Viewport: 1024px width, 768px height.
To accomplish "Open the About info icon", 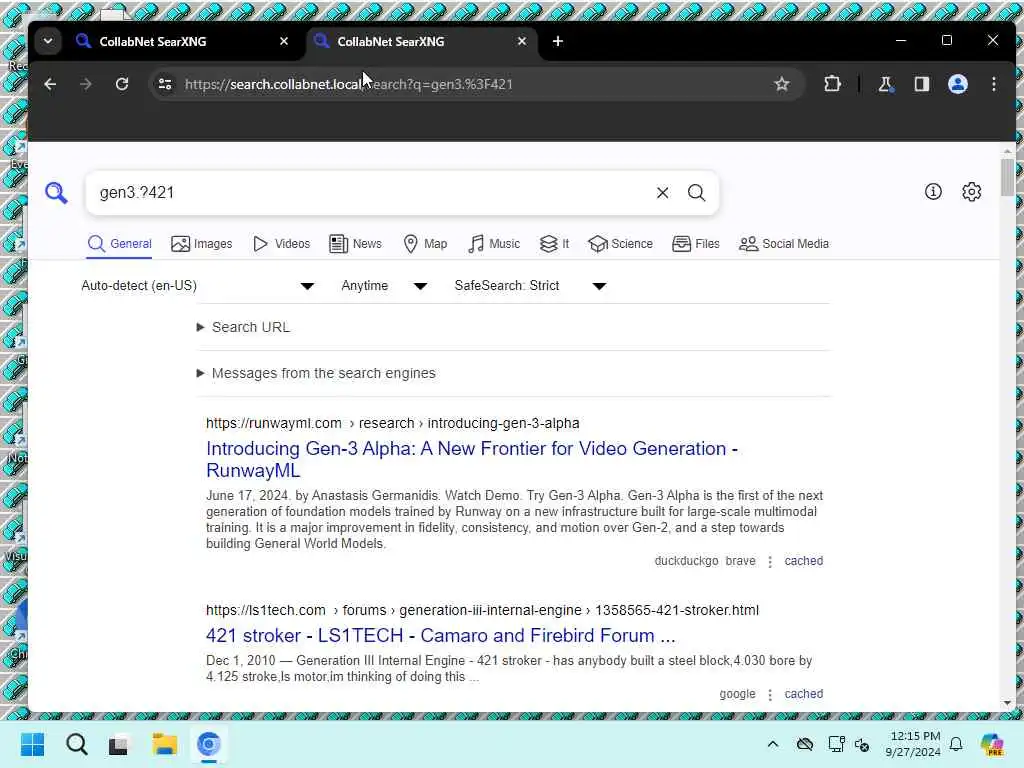I will (x=933, y=191).
